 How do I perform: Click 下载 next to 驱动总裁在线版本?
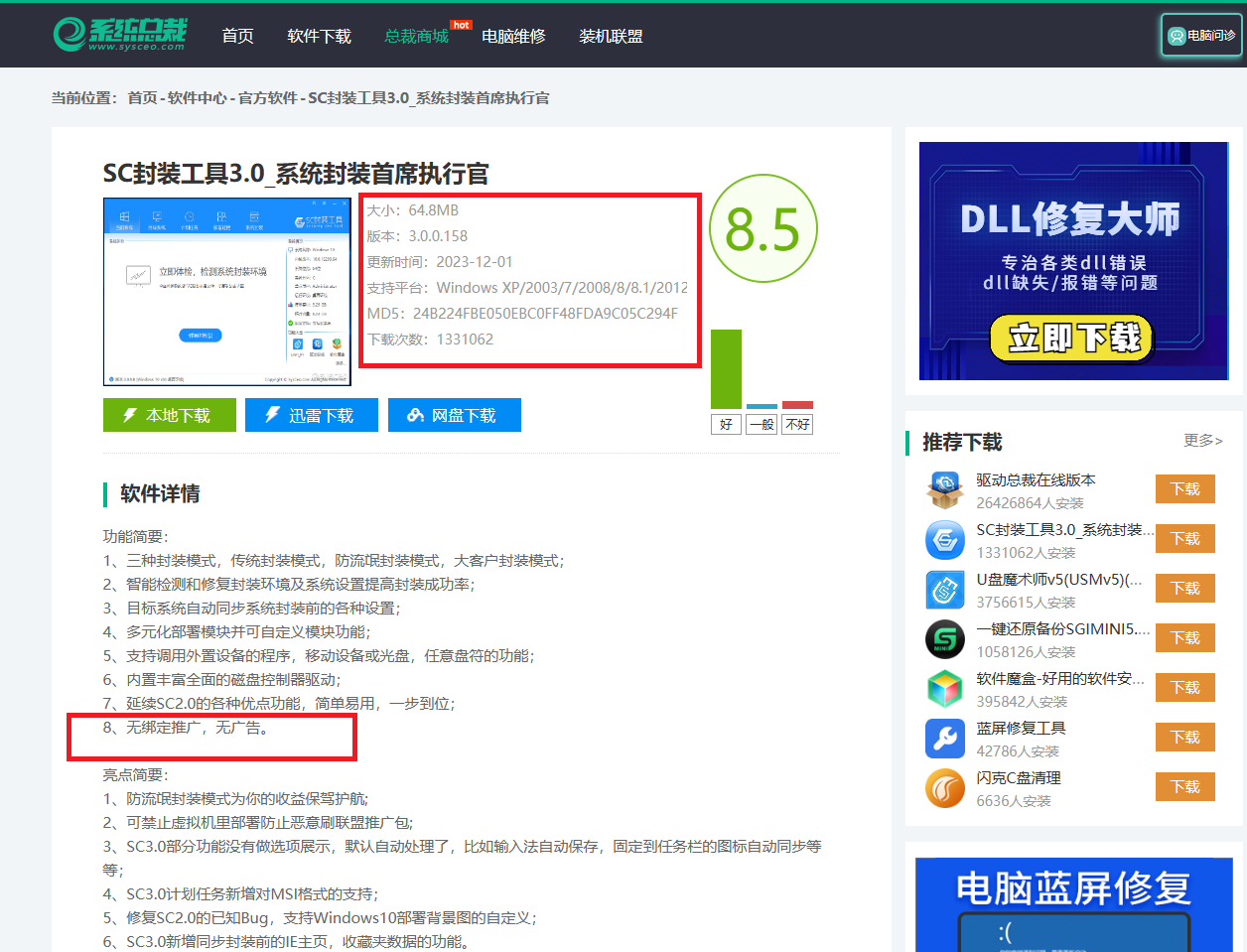point(1185,488)
